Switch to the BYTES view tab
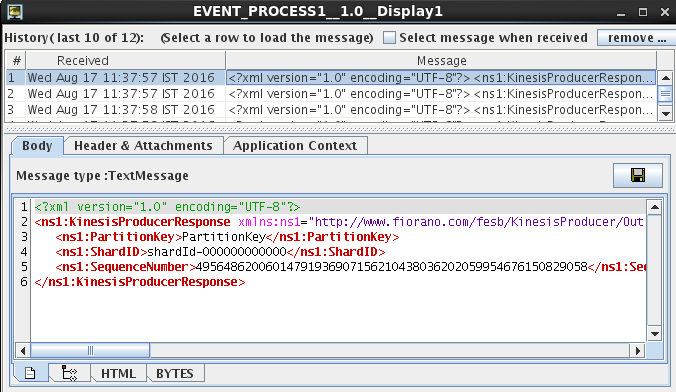 pyautogui.click(x=175, y=373)
